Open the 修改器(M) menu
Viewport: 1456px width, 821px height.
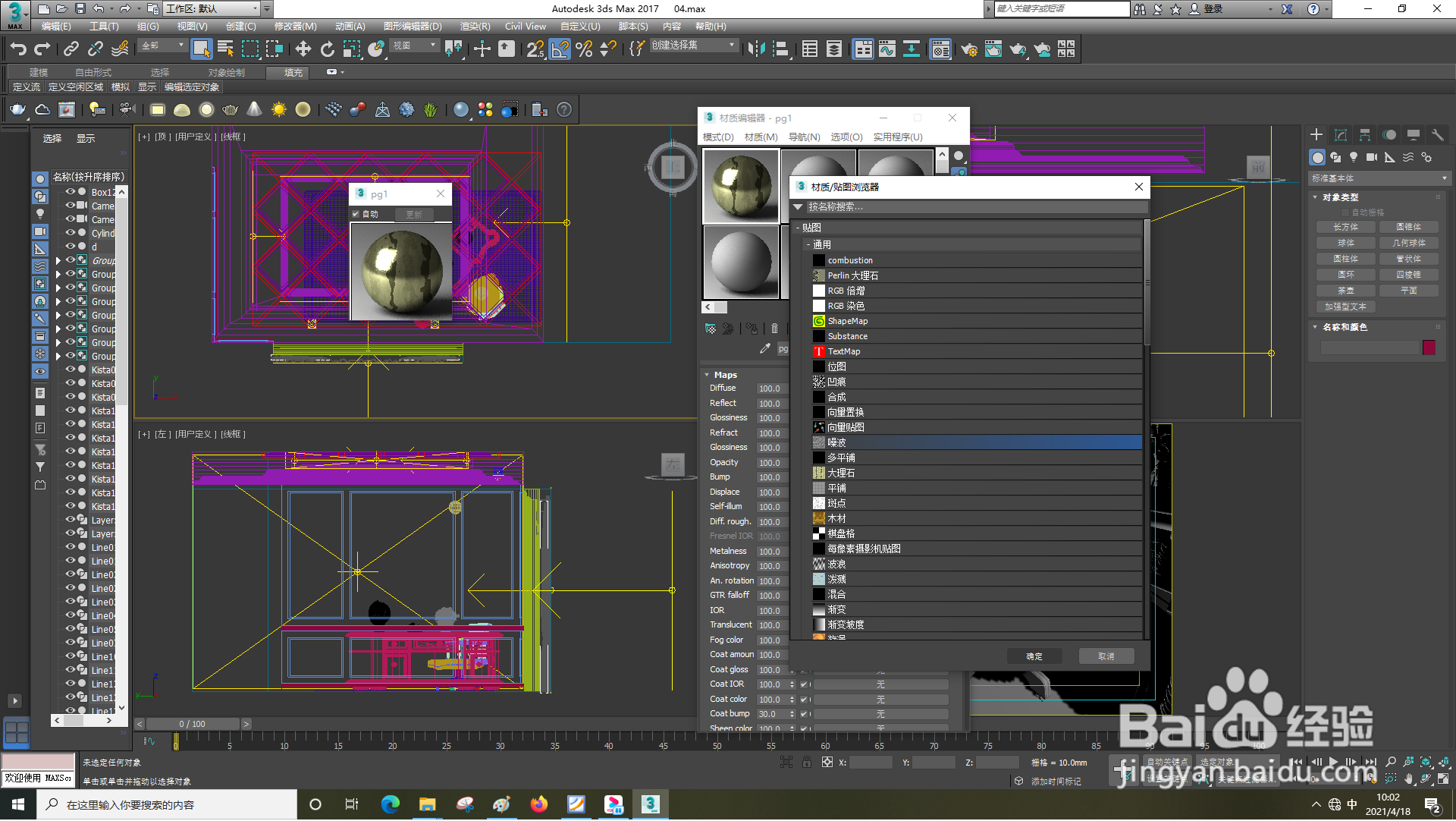[x=296, y=27]
